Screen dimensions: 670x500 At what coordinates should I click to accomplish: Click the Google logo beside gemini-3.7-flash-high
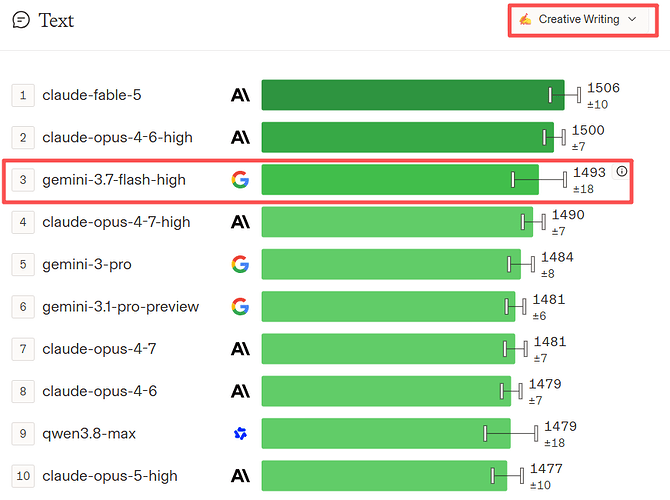(240, 179)
